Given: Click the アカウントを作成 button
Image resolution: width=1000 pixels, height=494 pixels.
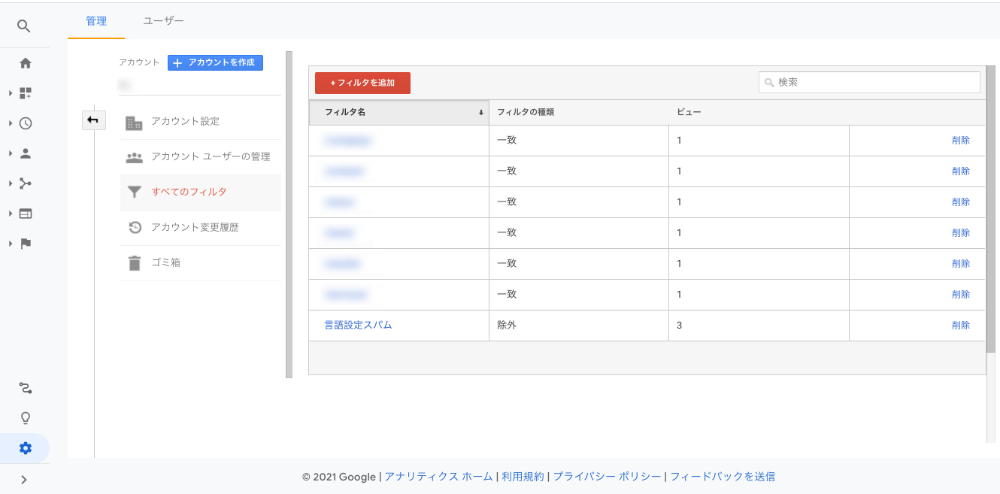Looking at the screenshot, I should tap(216, 62).
